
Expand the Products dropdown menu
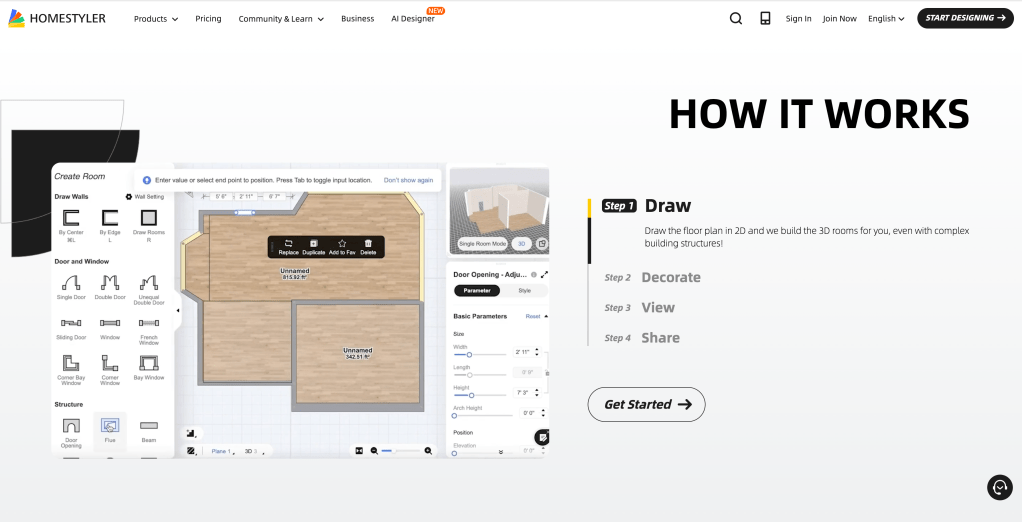tap(156, 18)
